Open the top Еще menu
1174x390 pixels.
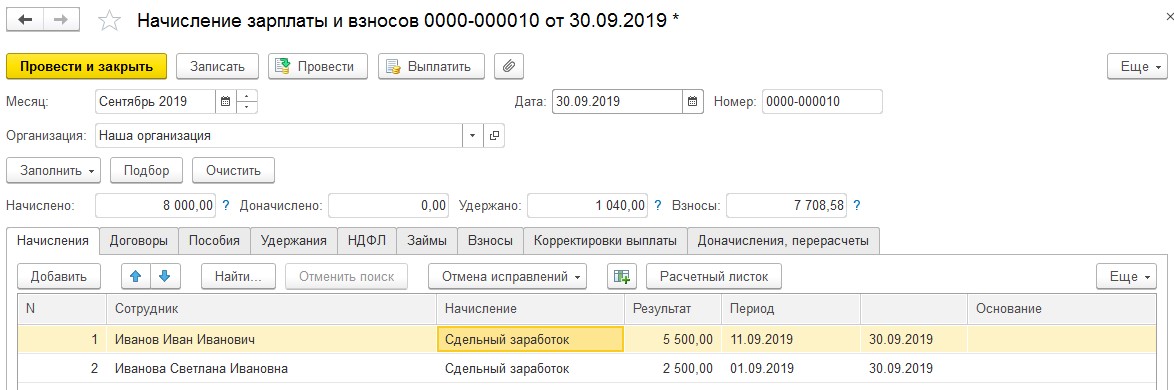pyautogui.click(x=1137, y=66)
